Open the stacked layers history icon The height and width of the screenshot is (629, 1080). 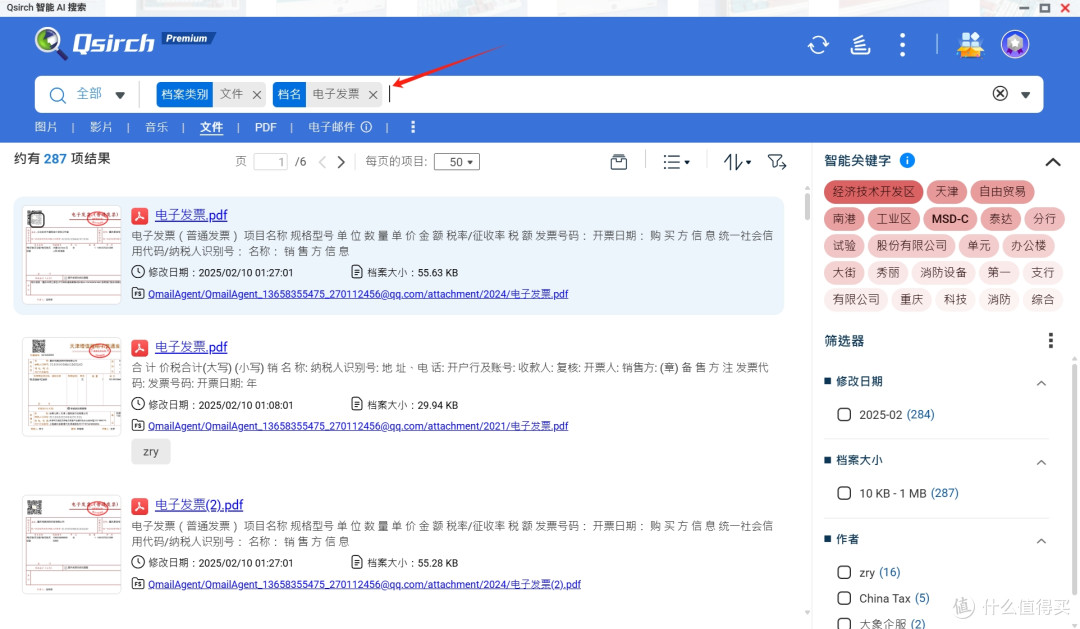[860, 45]
